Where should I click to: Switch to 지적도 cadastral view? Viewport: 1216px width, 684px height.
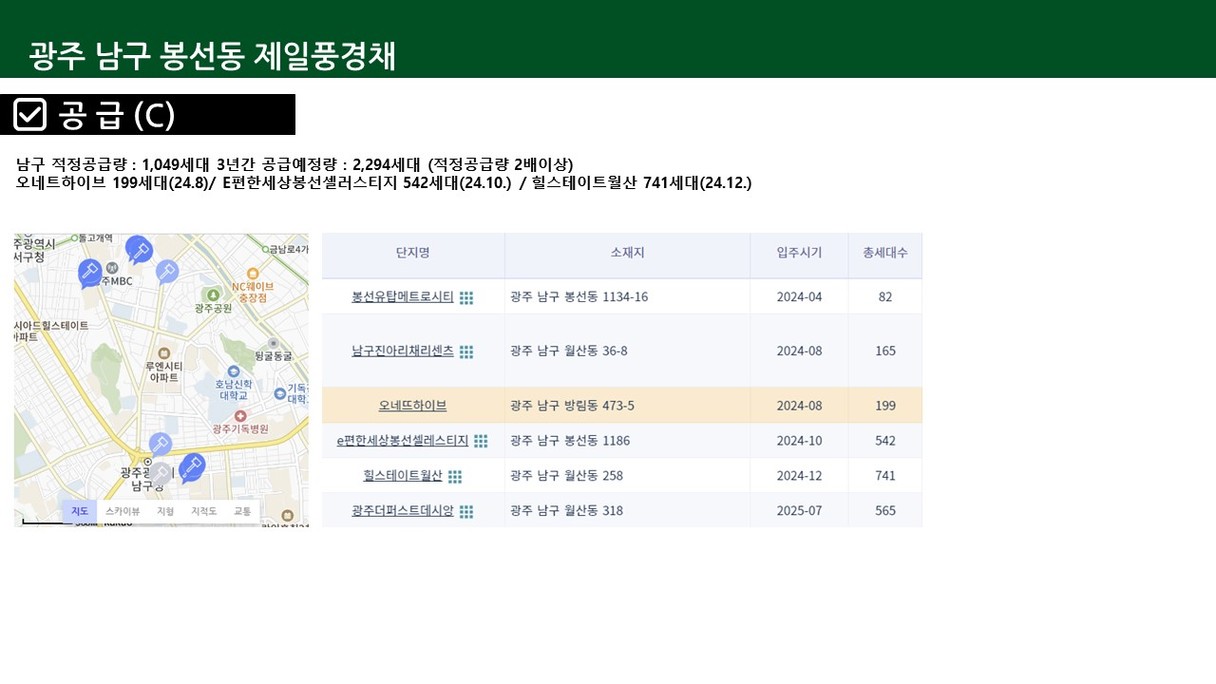tap(204, 511)
